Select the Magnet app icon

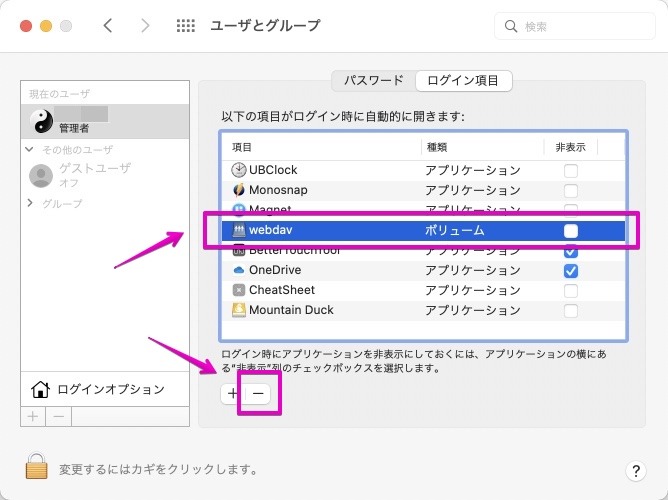pos(239,209)
